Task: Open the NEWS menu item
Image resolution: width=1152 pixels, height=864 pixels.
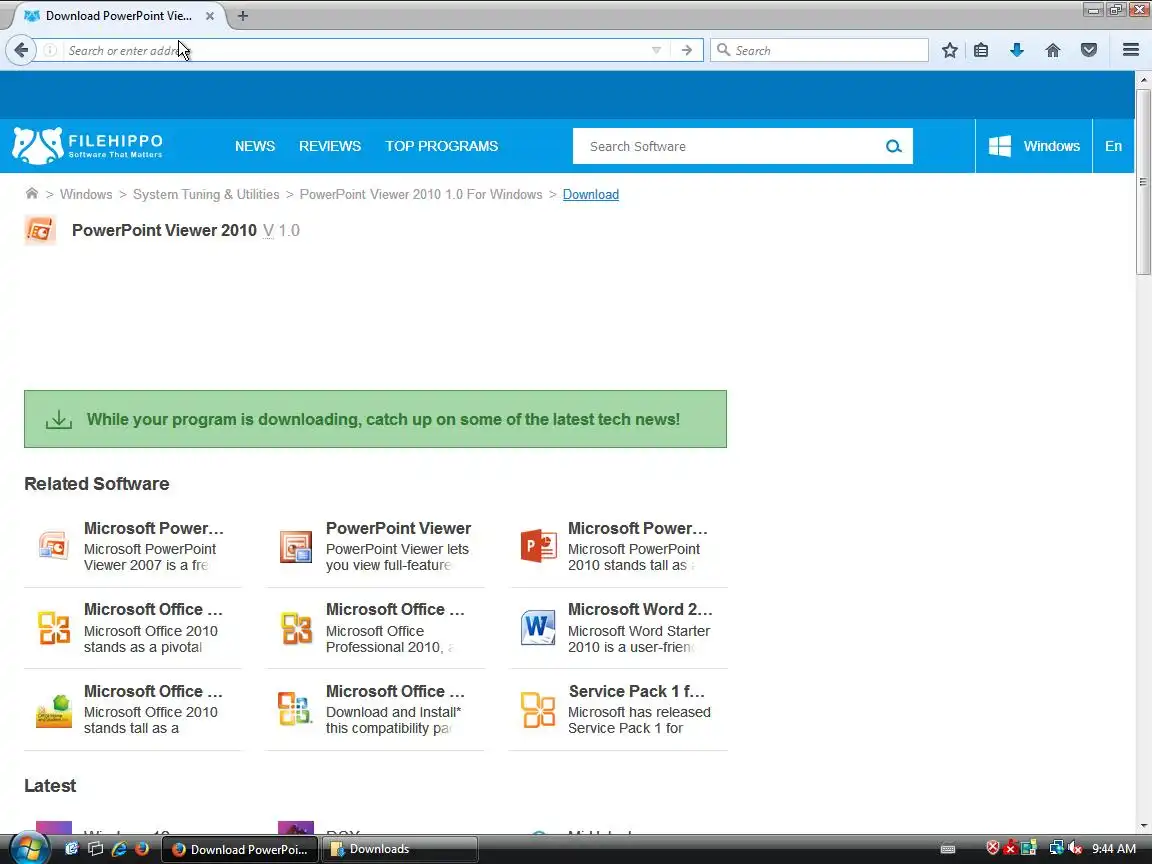Action: [255, 146]
